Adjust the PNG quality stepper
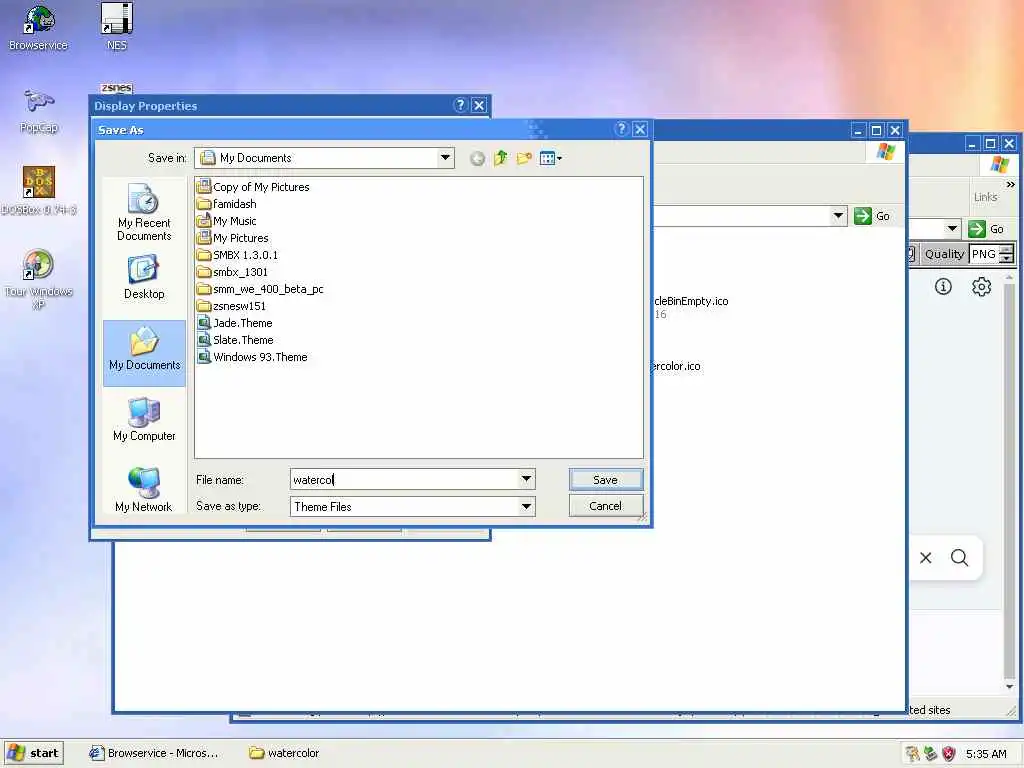 (1007, 254)
